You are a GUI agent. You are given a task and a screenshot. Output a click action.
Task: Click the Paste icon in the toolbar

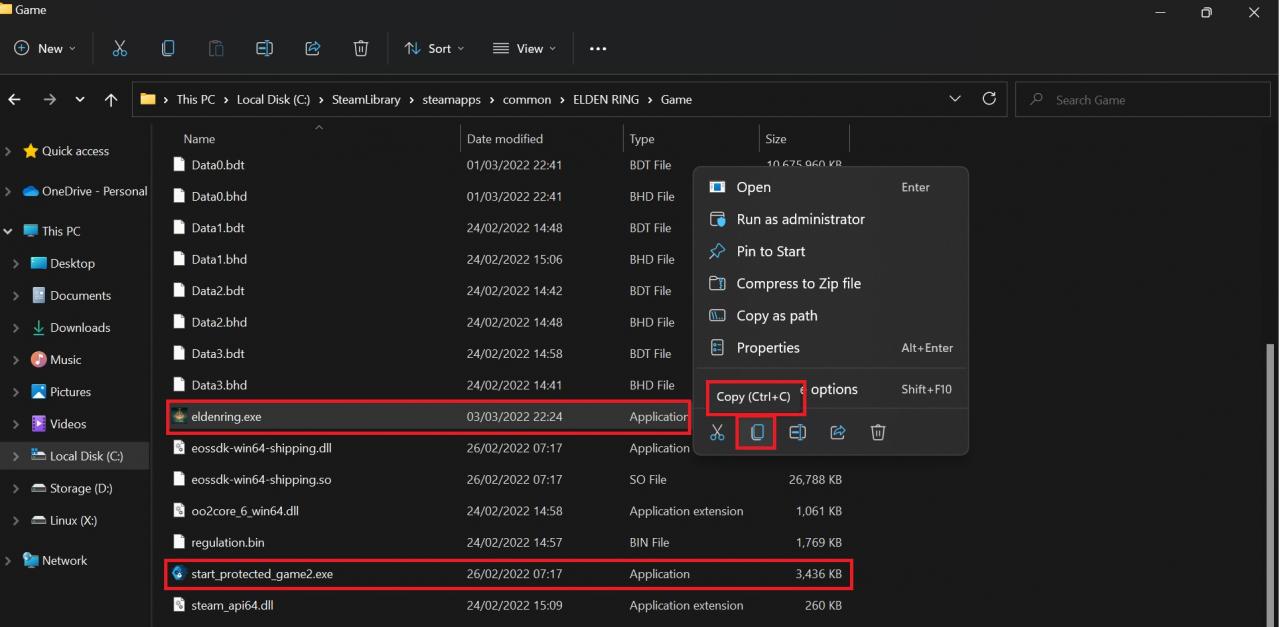(x=216, y=48)
